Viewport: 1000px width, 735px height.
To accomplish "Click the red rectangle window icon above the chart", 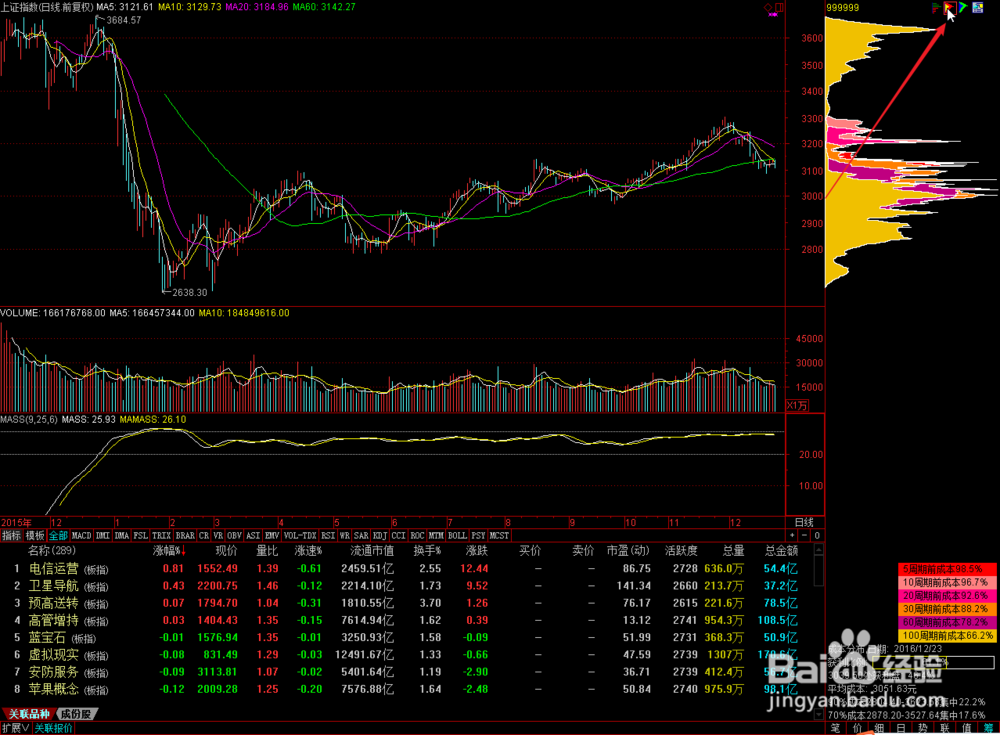I will (x=779, y=7).
